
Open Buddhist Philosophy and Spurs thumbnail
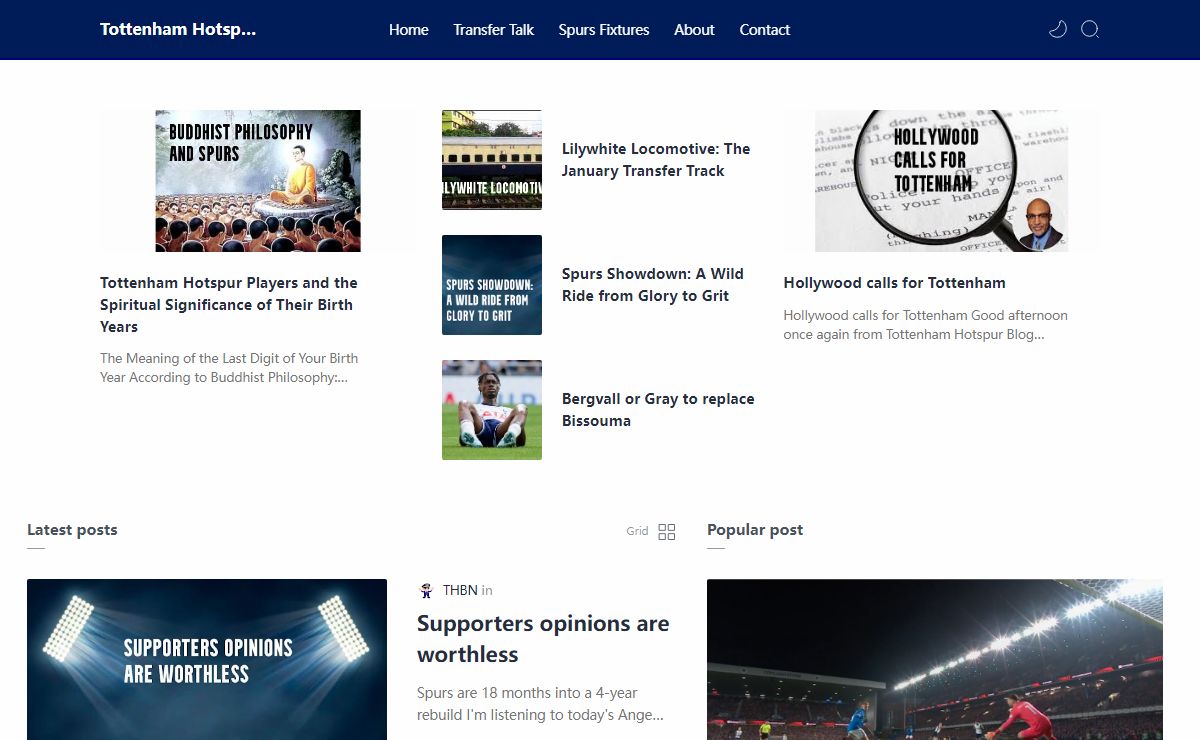(258, 181)
